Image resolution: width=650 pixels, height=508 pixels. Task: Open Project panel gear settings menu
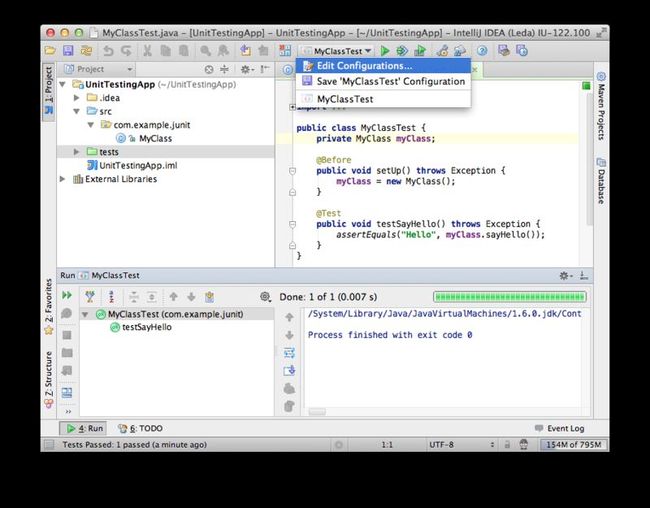[247, 69]
